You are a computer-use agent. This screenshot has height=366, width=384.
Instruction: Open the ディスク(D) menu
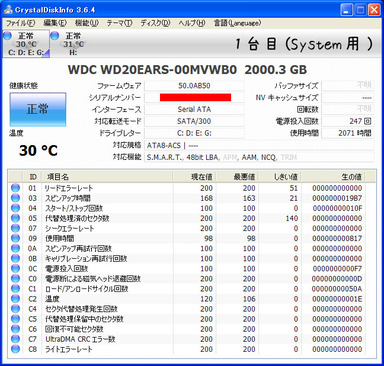(x=155, y=23)
